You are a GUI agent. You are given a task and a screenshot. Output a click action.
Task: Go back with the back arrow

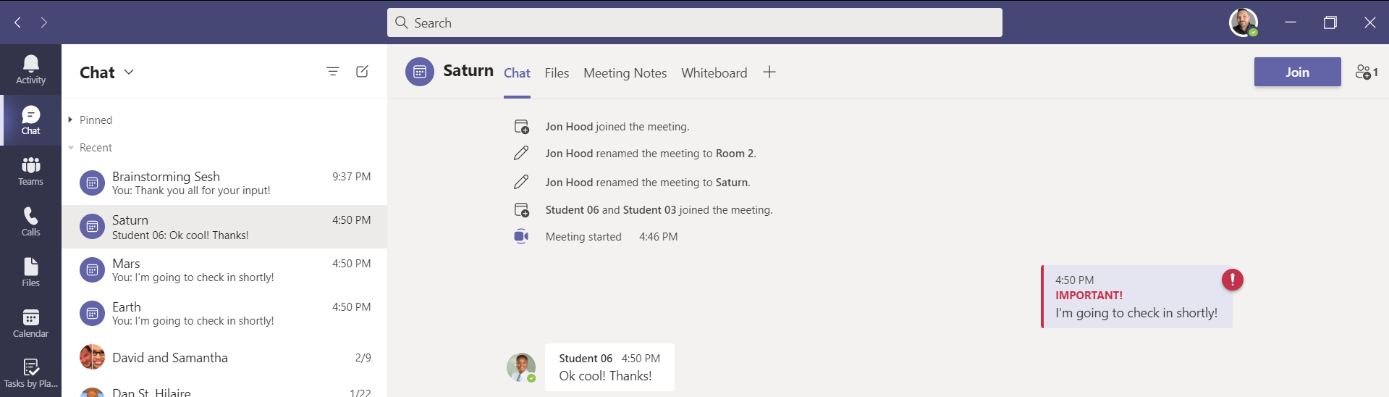point(17,22)
